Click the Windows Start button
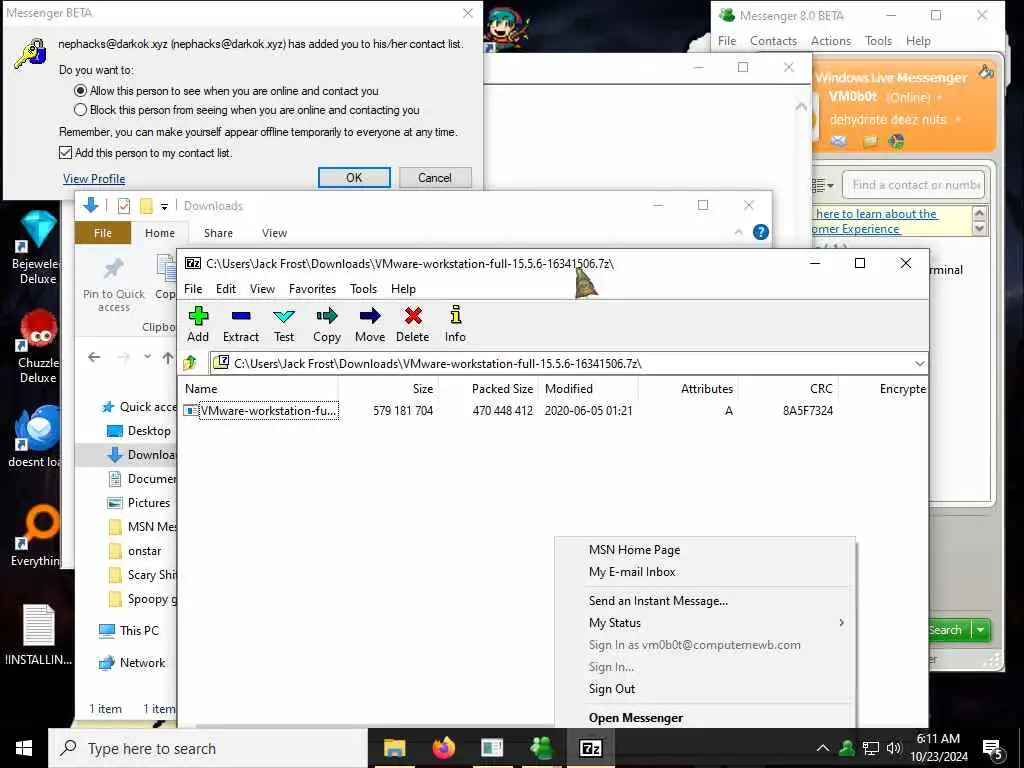 coord(24,748)
